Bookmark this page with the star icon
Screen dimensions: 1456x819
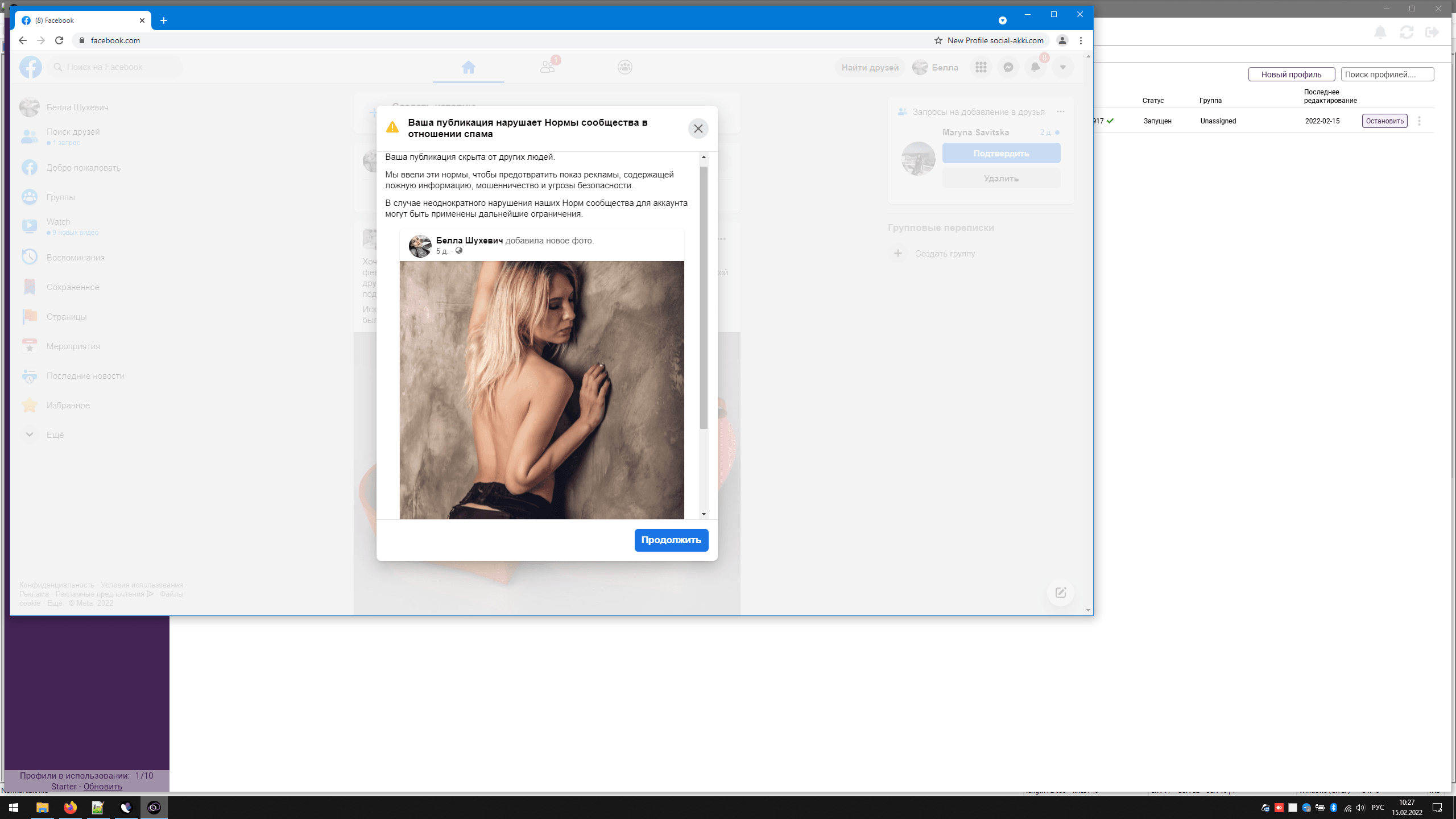938,40
